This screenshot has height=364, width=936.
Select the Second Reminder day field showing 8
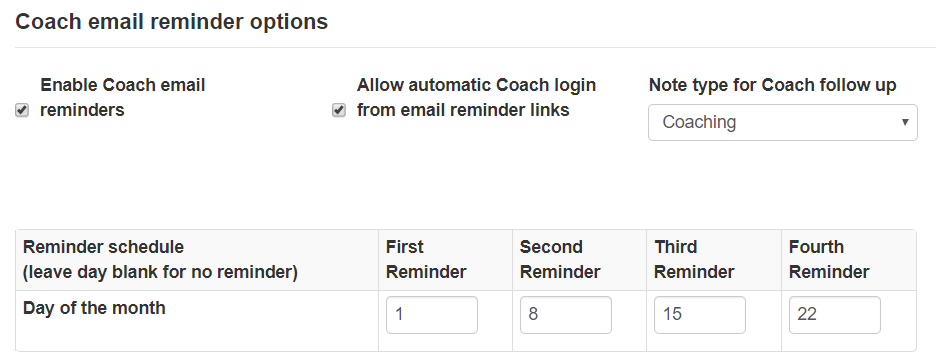[x=566, y=314]
